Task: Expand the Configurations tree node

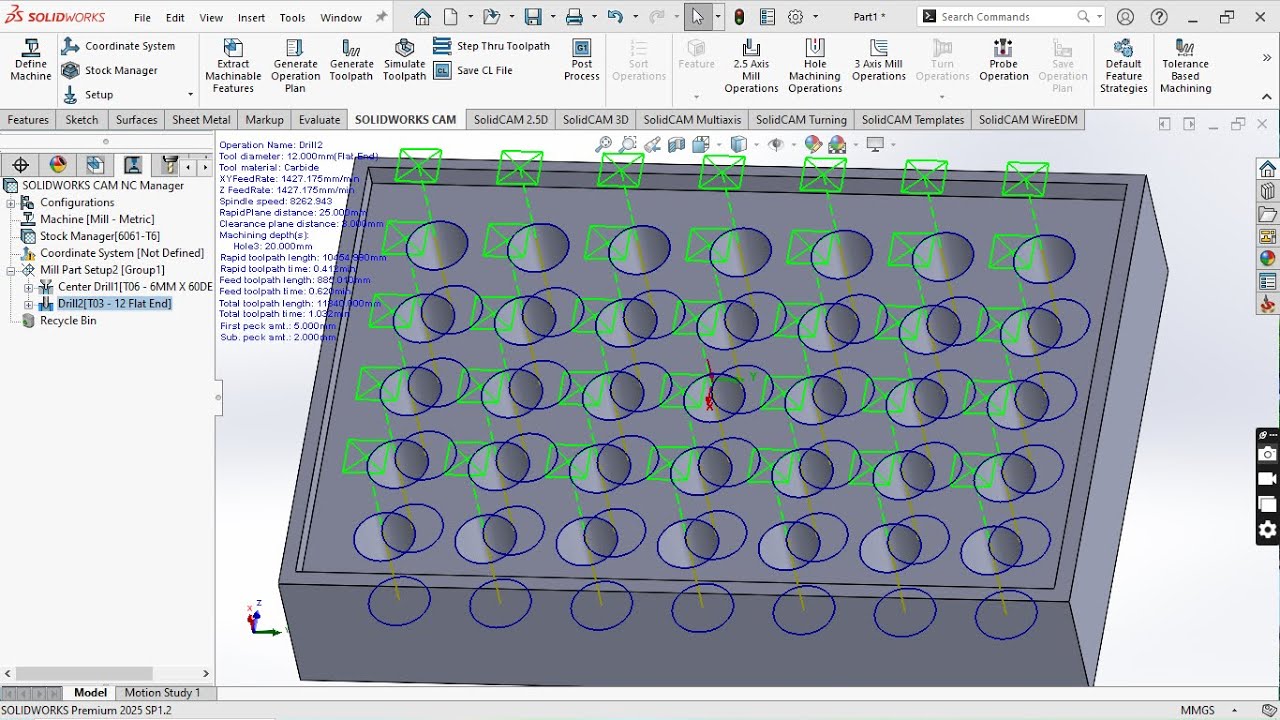Action: tap(11, 203)
